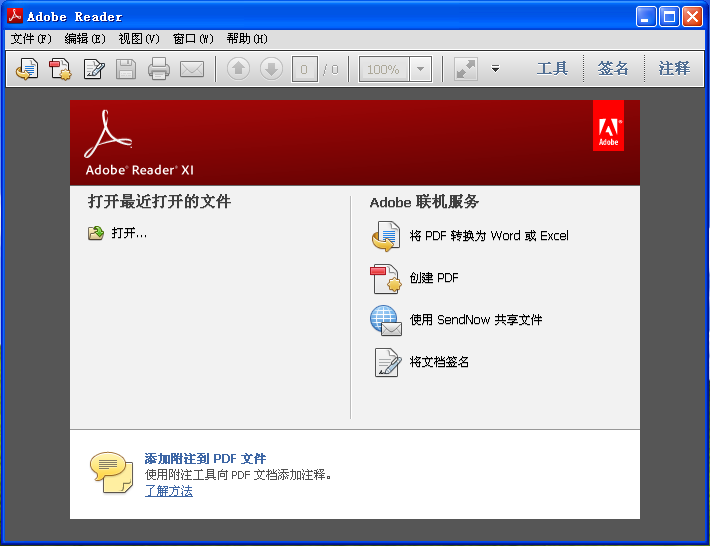
Task: Click 将 PDF 转换为 Word 或 Excel link
Action: point(489,236)
